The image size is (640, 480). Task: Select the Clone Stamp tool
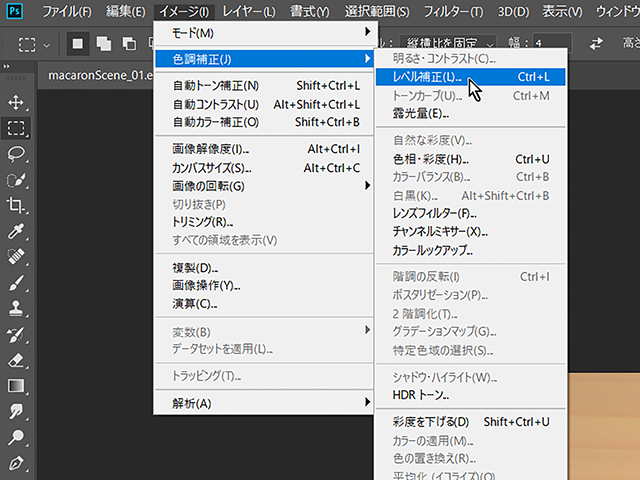point(16,309)
